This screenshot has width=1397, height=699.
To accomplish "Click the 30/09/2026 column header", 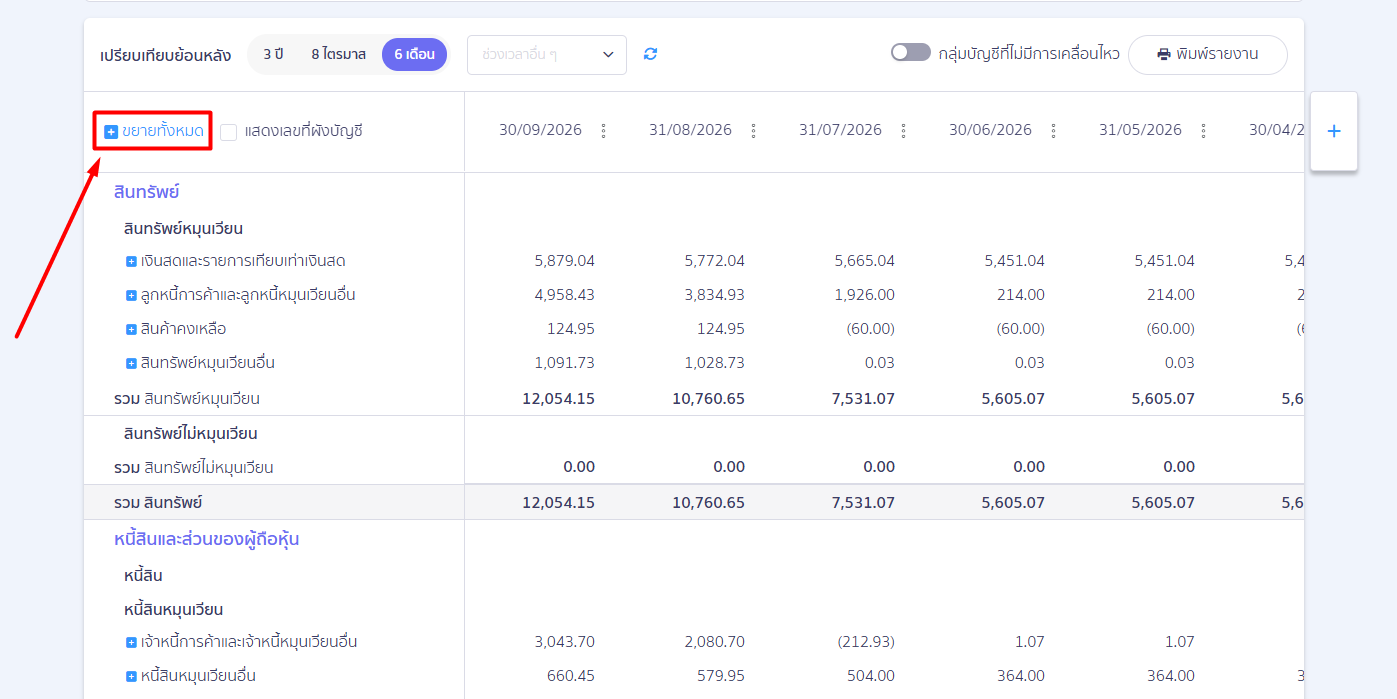I will coord(540,131).
